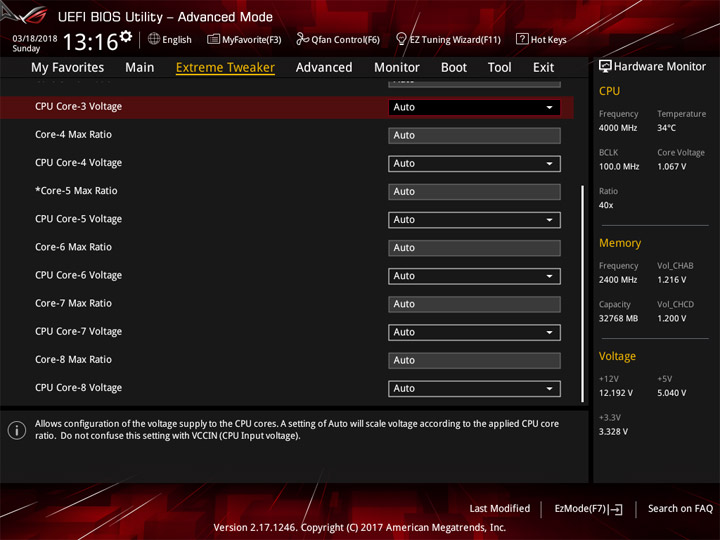Click Capacity value 32768 MB

point(618,318)
